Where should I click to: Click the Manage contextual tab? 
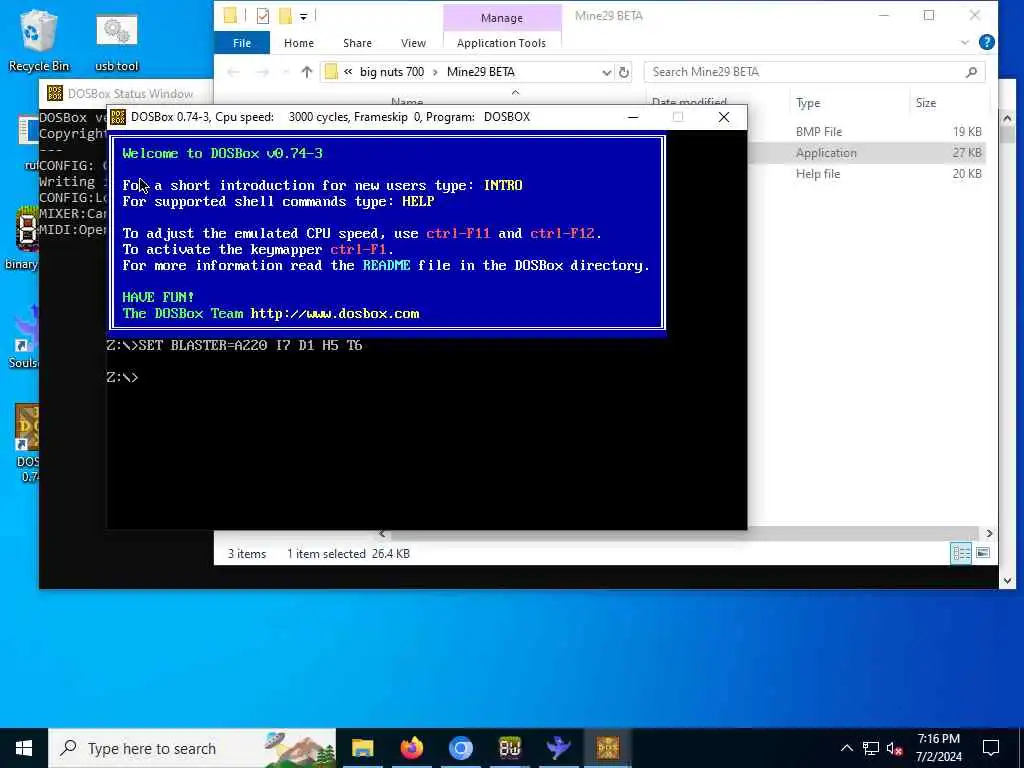tap(502, 18)
